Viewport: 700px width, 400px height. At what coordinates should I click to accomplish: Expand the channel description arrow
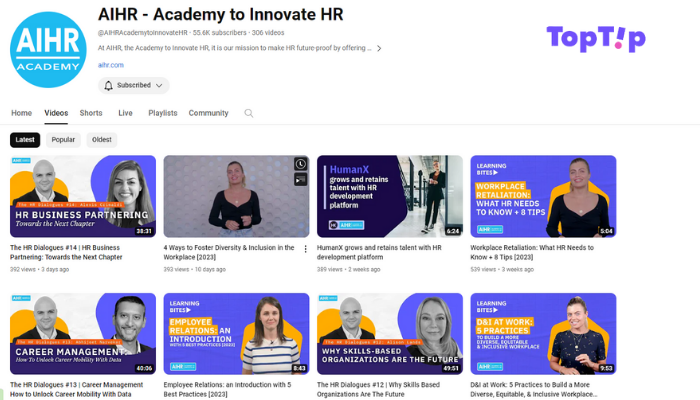tap(379, 48)
